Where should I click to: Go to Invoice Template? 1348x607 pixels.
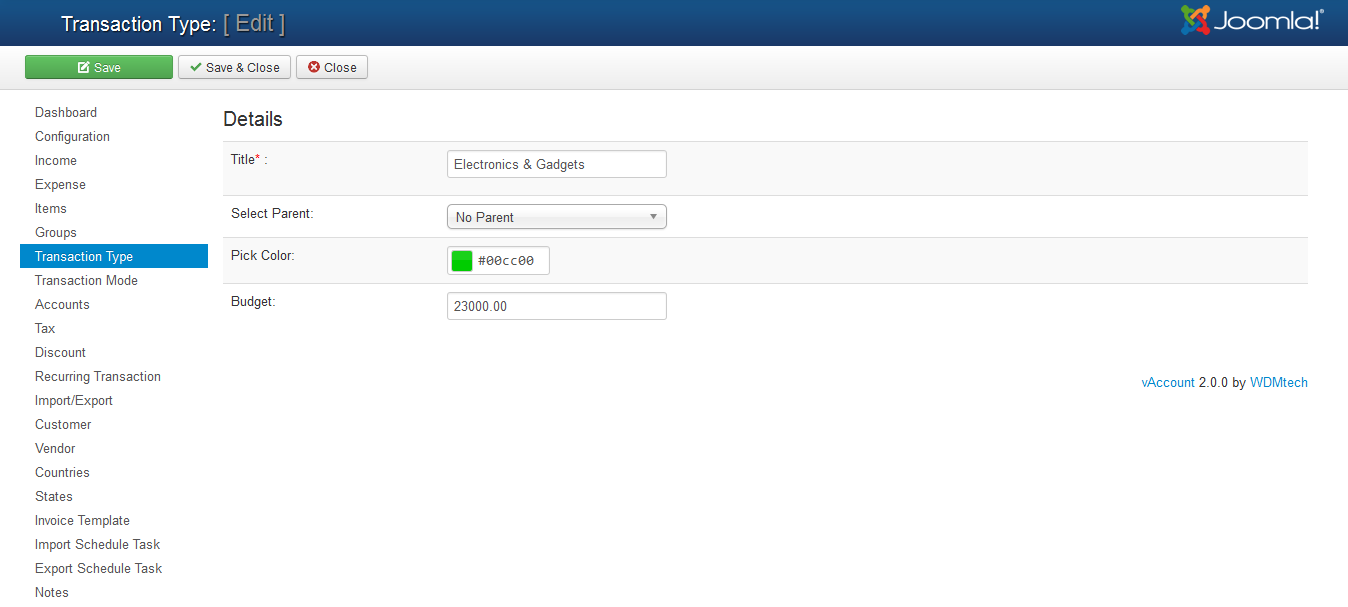pyautogui.click(x=82, y=521)
